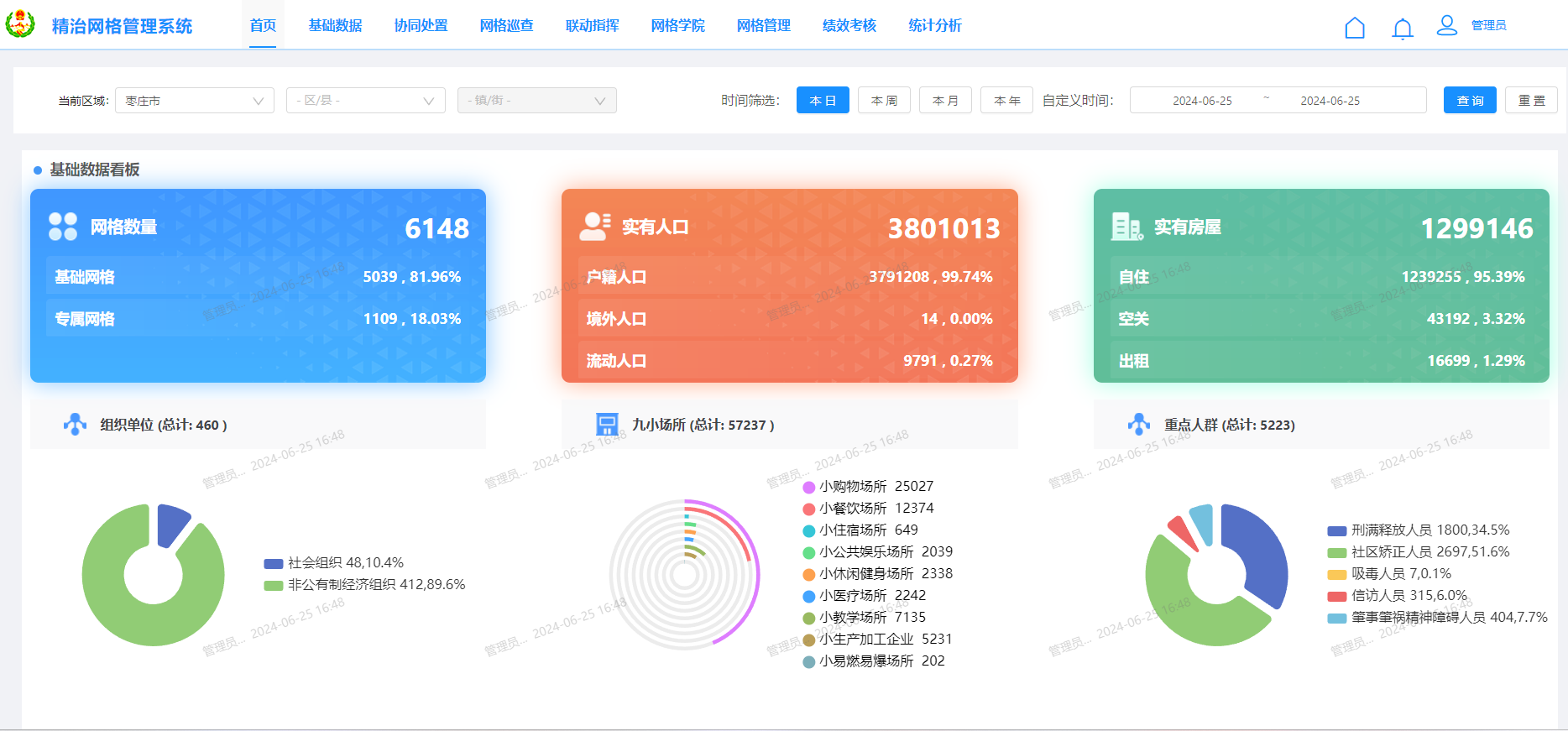Expand the 枣庄市 region dropdown
The height and width of the screenshot is (731, 1568).
coord(194,101)
